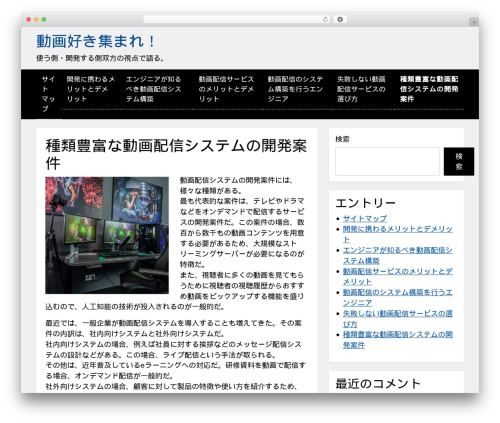Open 動画配信のシステム構築を行うエンジニア link in エントリー list
The image size is (500, 423).
point(398,297)
